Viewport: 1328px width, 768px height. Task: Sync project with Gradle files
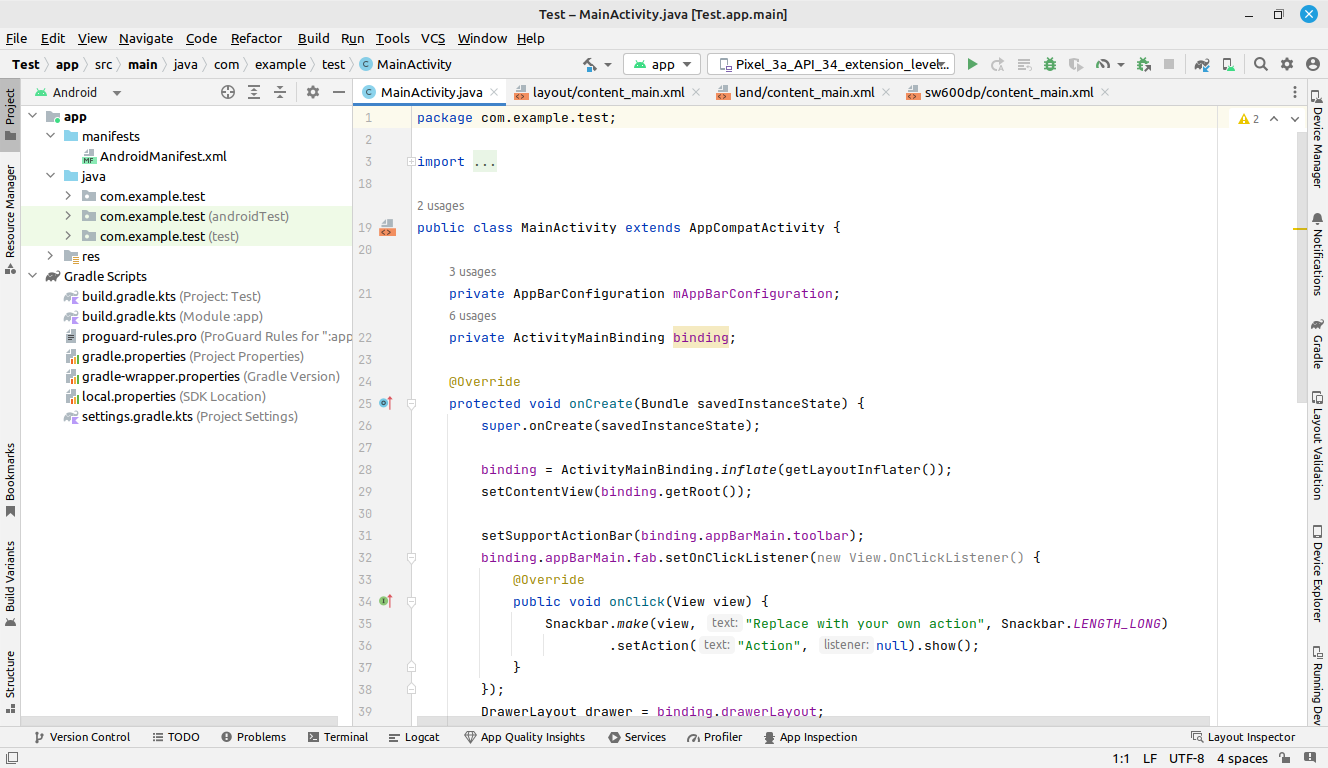point(1203,64)
